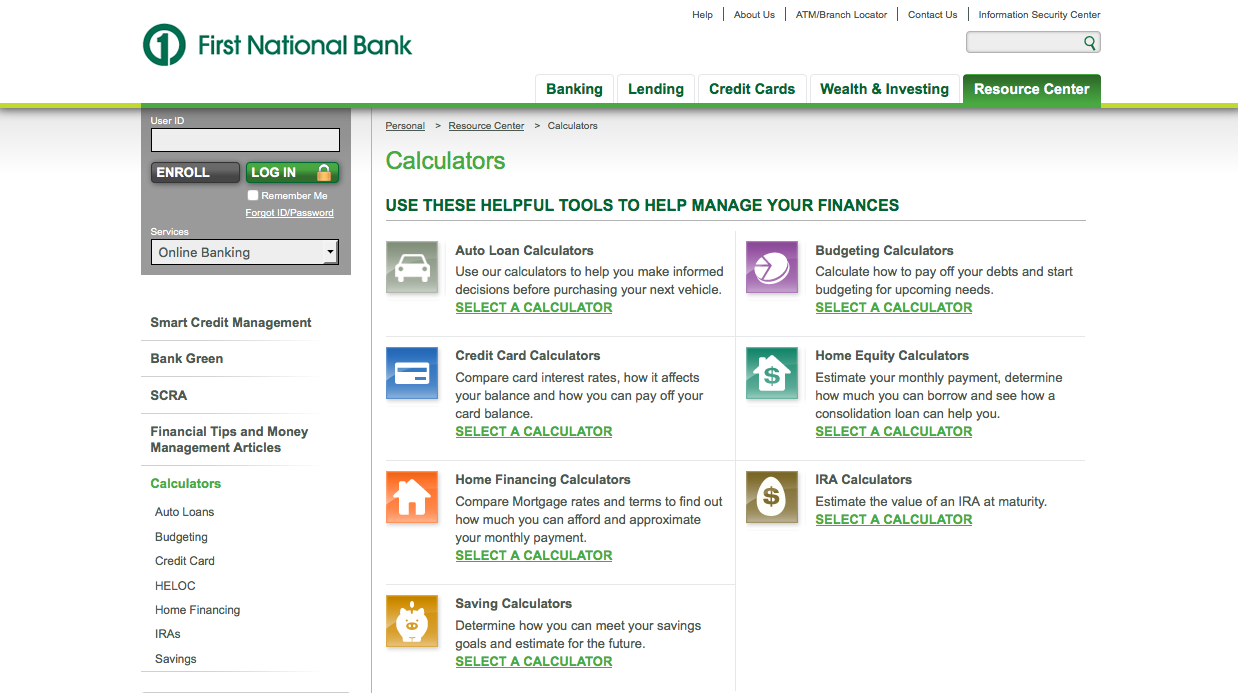1238x693 pixels.
Task: Select a calculator under Saving Calculators
Action: (534, 662)
